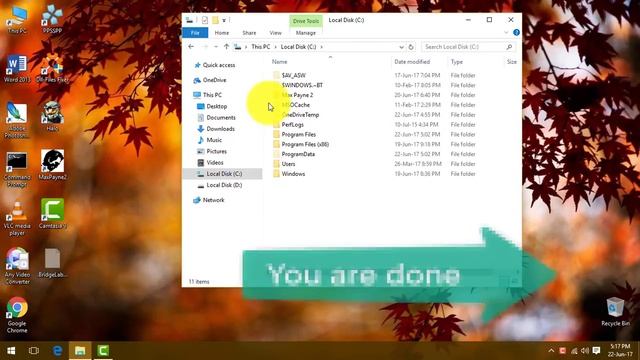Open Downloads in the navigation pane
Image resolution: width=640 pixels, height=360 pixels.
pos(220,129)
